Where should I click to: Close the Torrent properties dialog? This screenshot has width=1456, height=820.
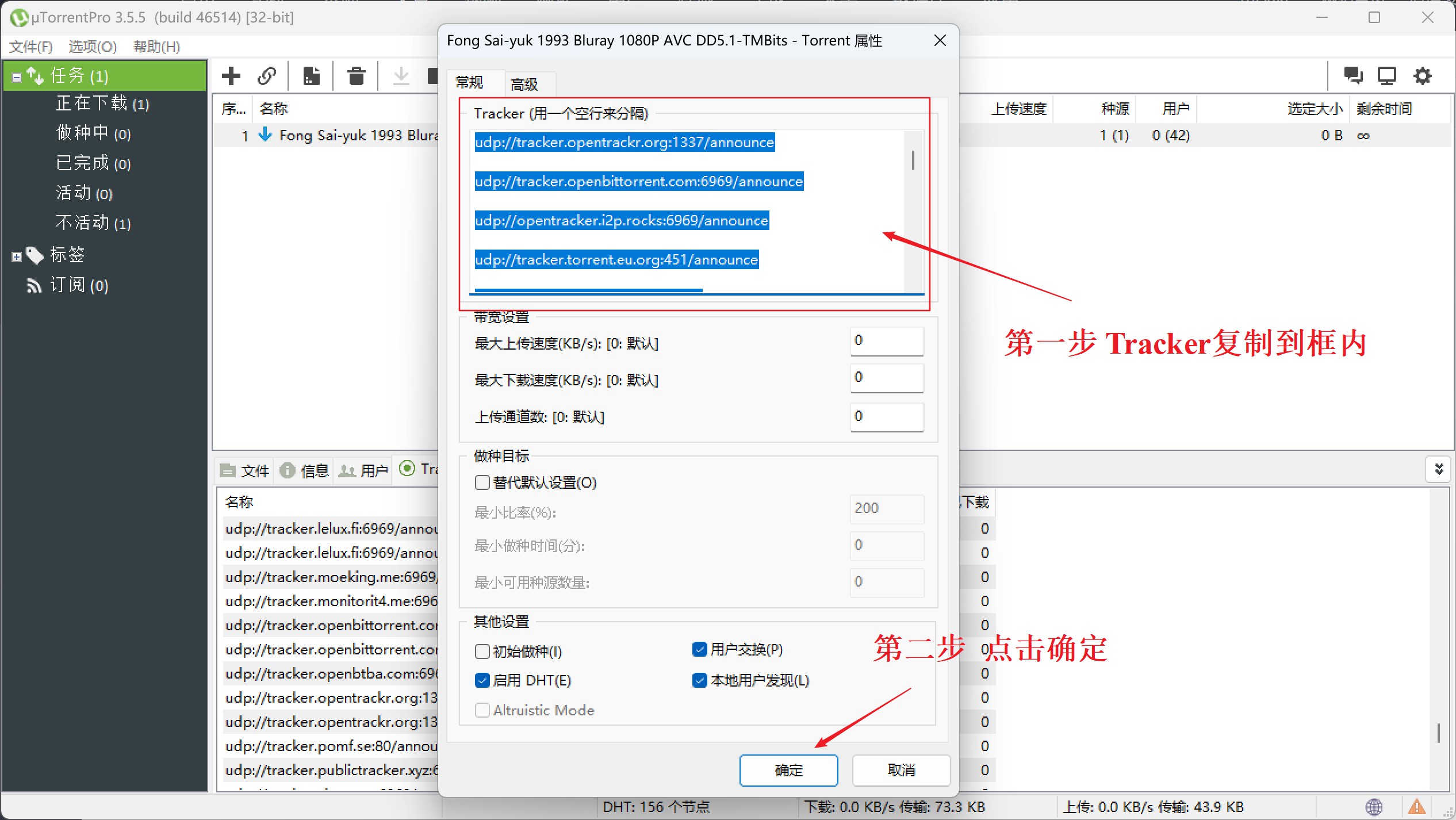(940, 40)
